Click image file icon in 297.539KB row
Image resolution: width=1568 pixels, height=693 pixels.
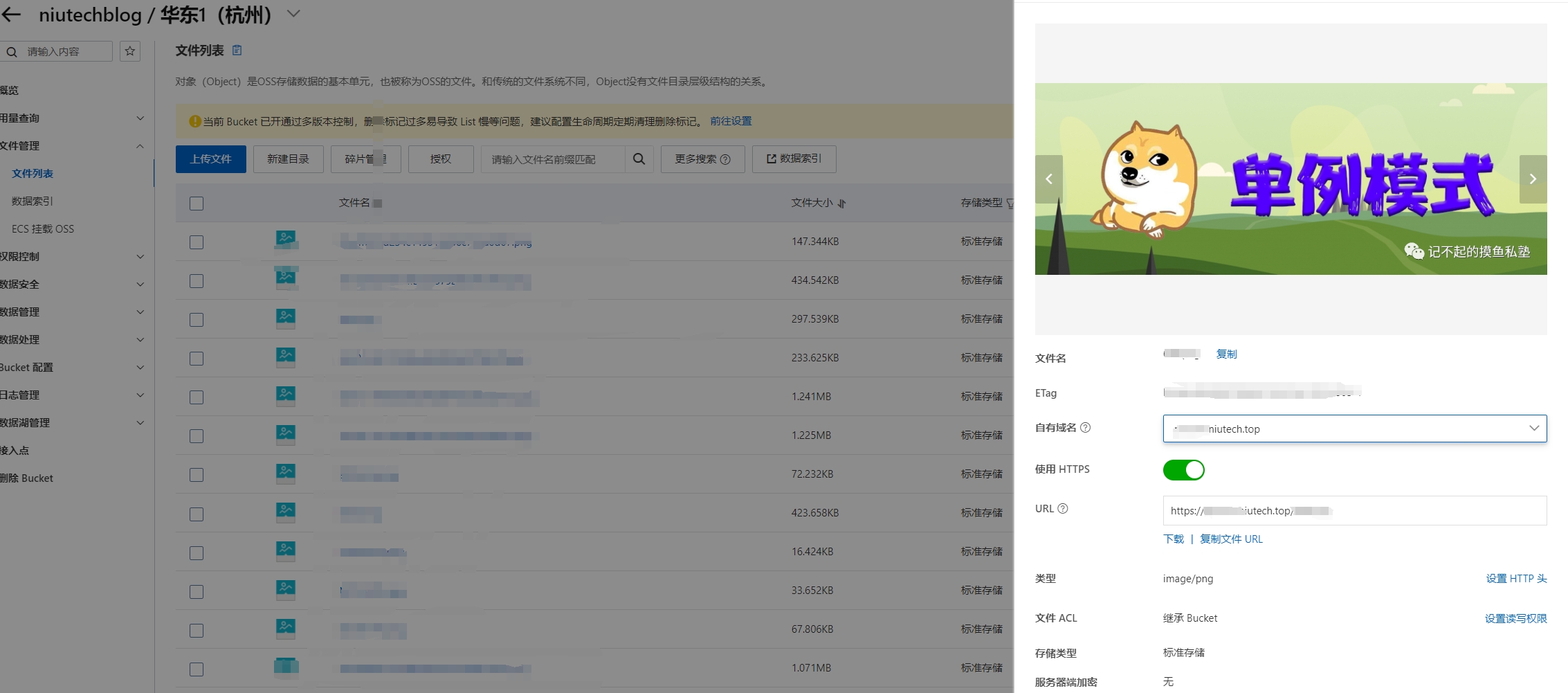pos(286,317)
